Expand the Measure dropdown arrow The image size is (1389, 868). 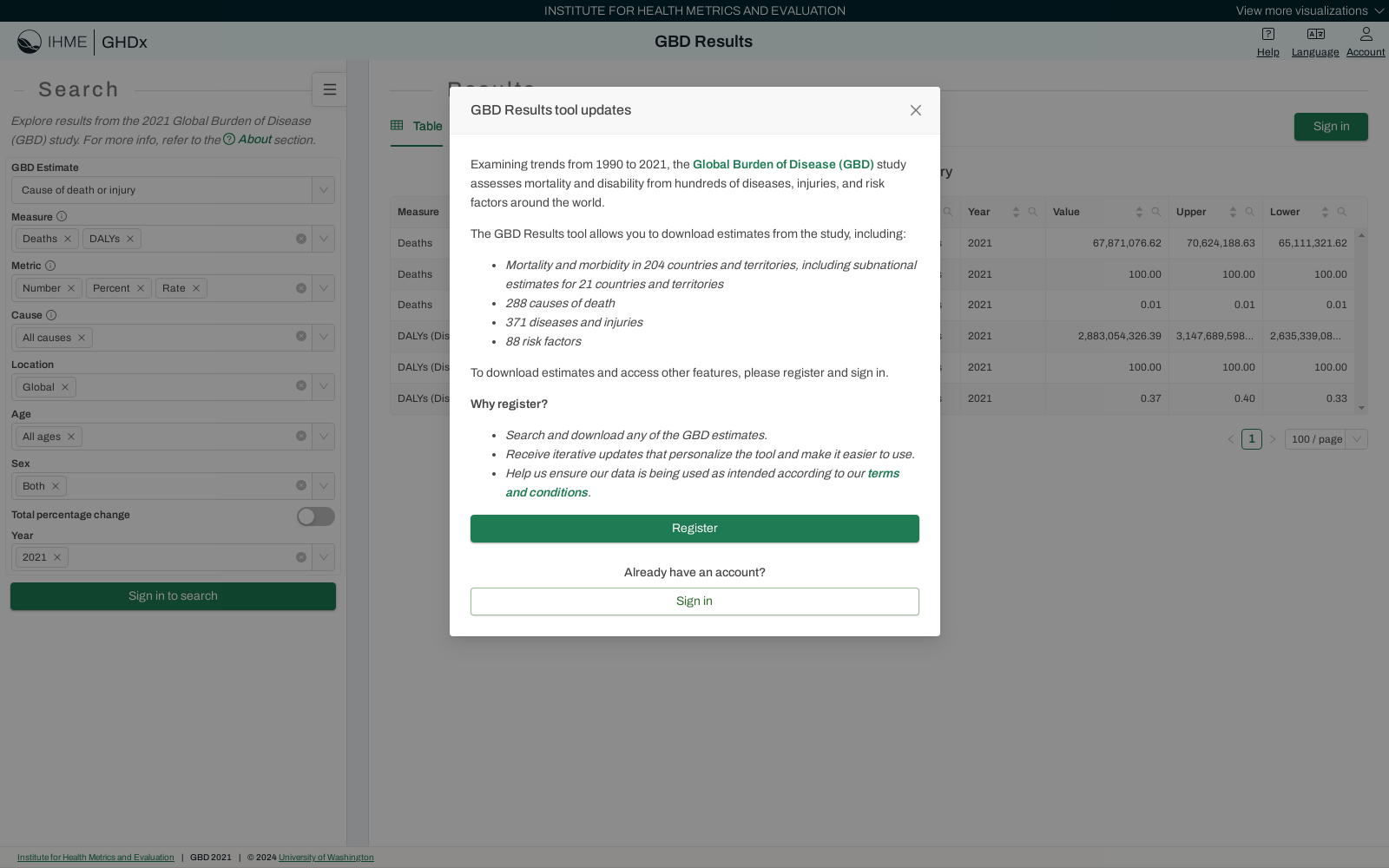pos(324,239)
